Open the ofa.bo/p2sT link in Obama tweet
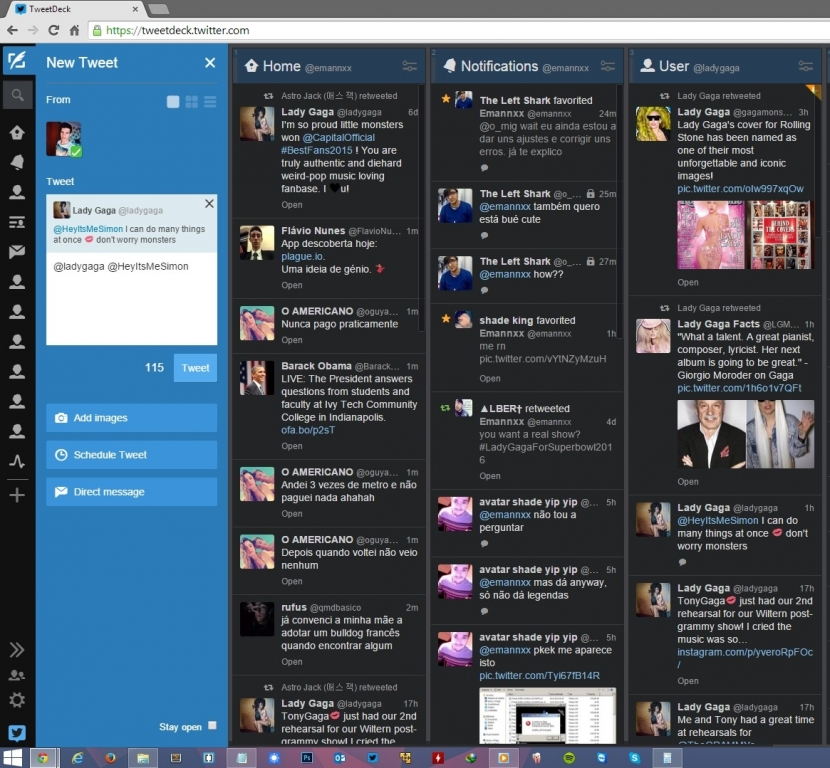 click(x=308, y=430)
